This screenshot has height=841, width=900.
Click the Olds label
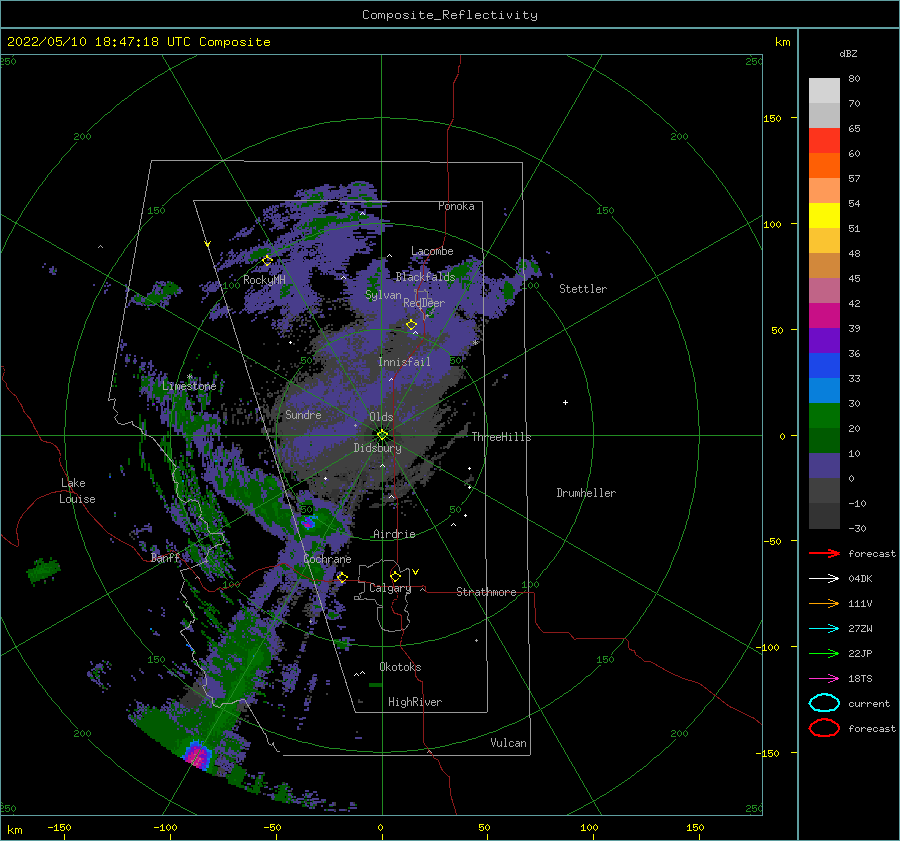pyautogui.click(x=381, y=417)
